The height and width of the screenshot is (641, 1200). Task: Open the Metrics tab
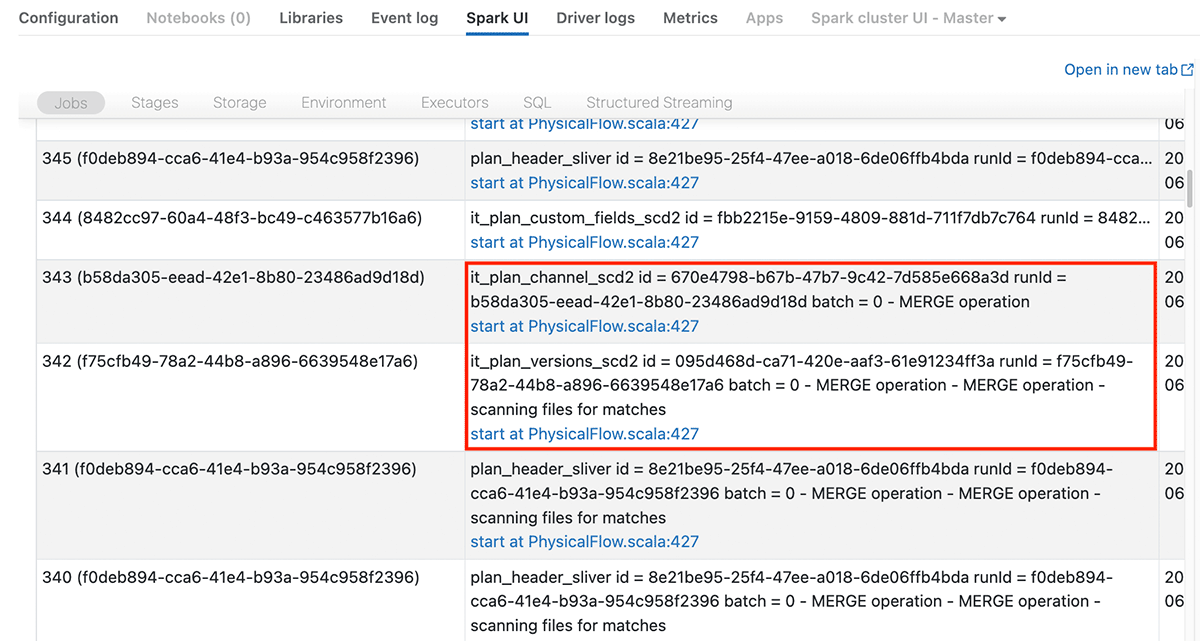[690, 18]
